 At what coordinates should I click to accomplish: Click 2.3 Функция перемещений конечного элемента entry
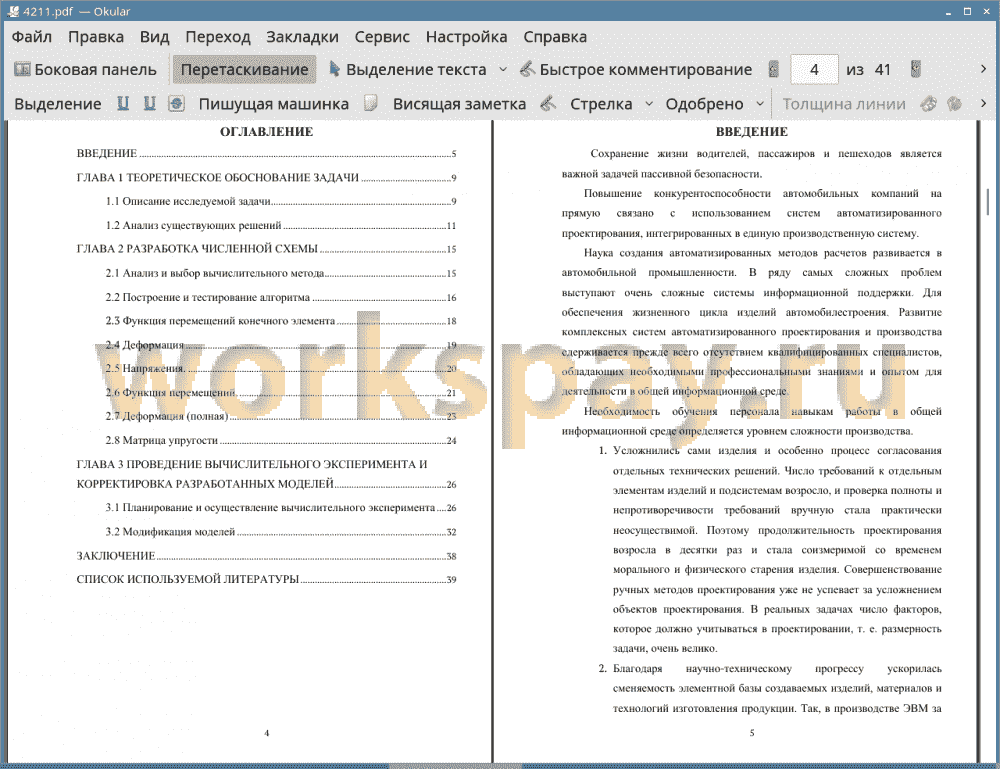click(x=281, y=321)
